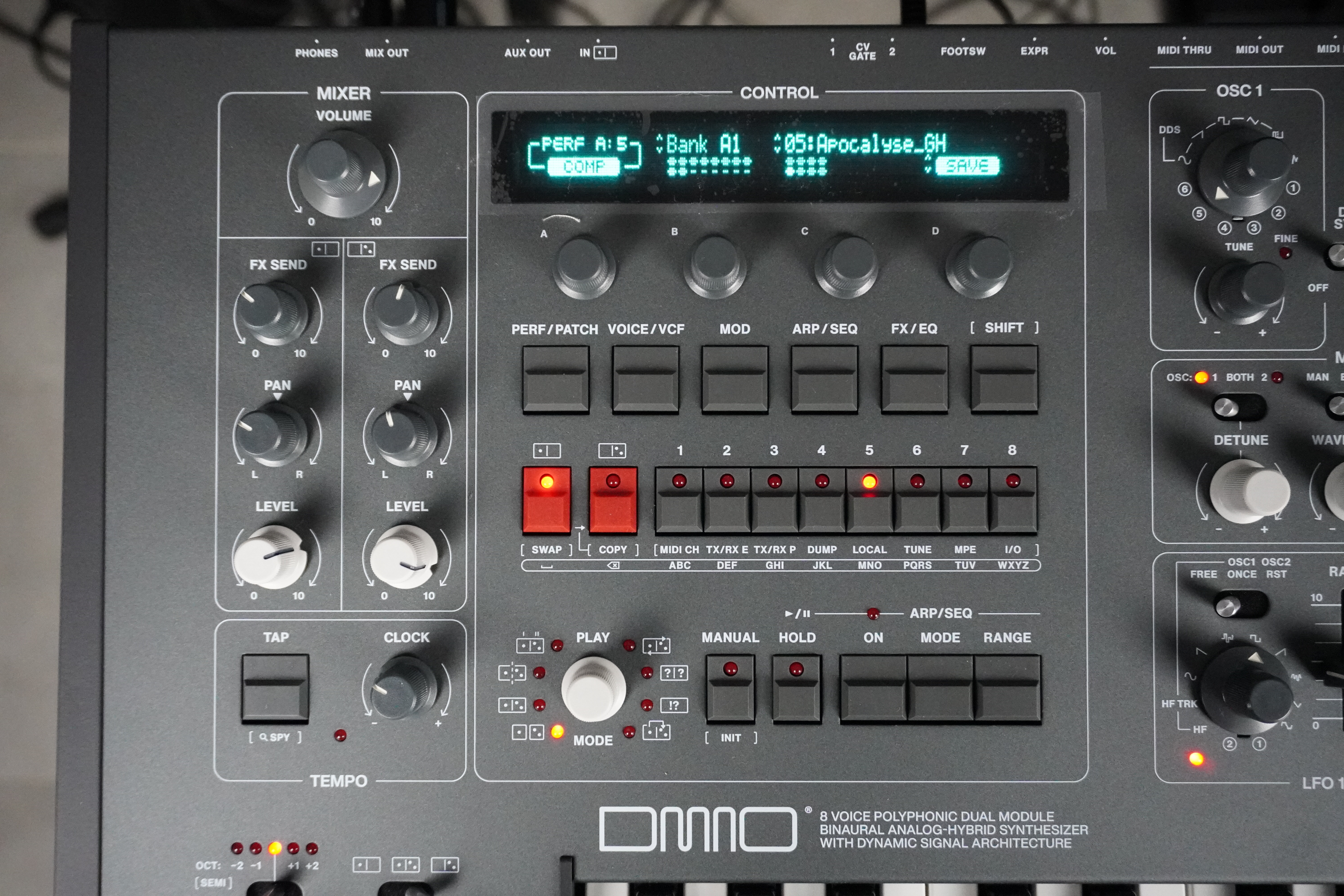Viewport: 1344px width, 896px height.
Task: Click the left-layer icon above SWAP button
Action: [547, 451]
